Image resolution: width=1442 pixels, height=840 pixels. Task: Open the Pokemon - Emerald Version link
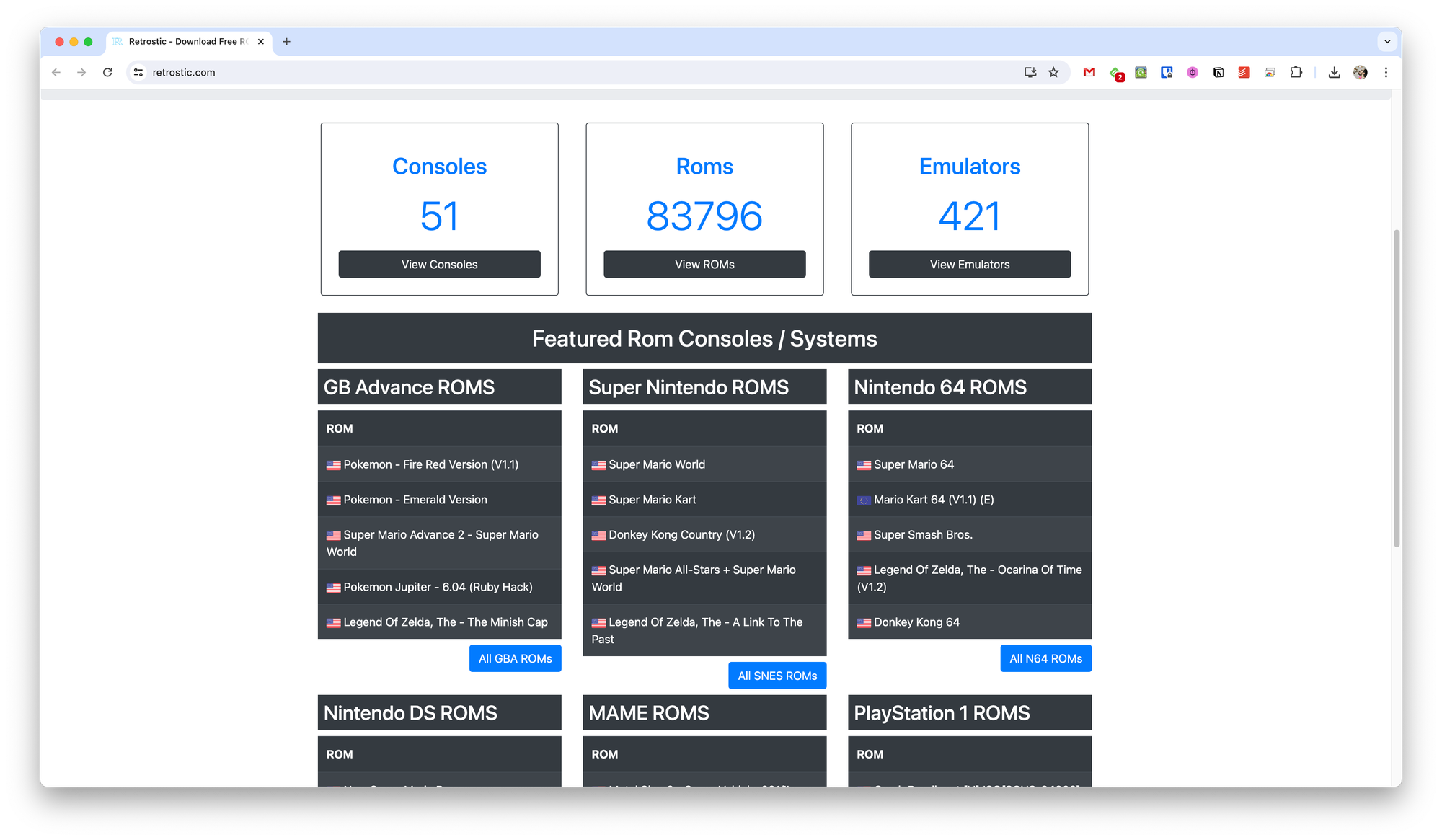click(415, 500)
